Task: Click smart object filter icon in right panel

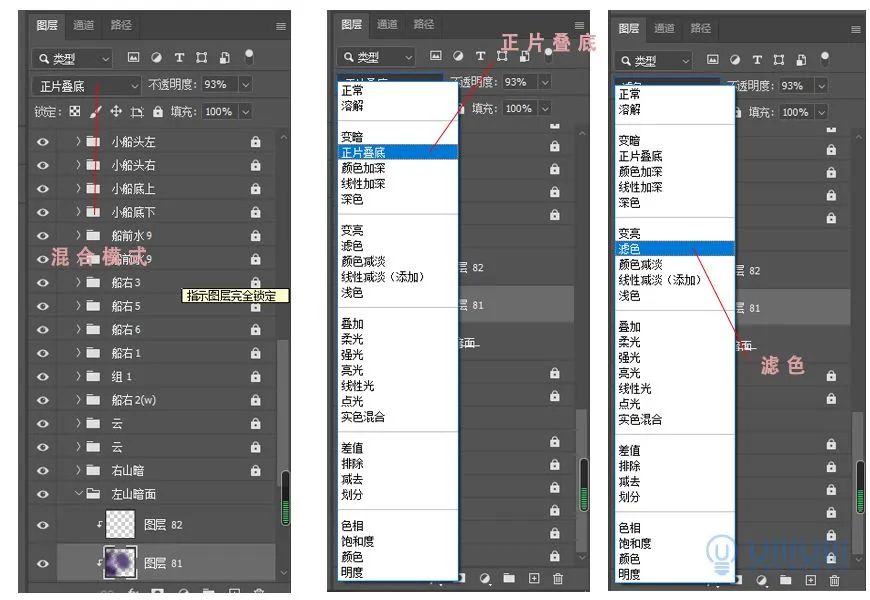Action: coord(801,59)
